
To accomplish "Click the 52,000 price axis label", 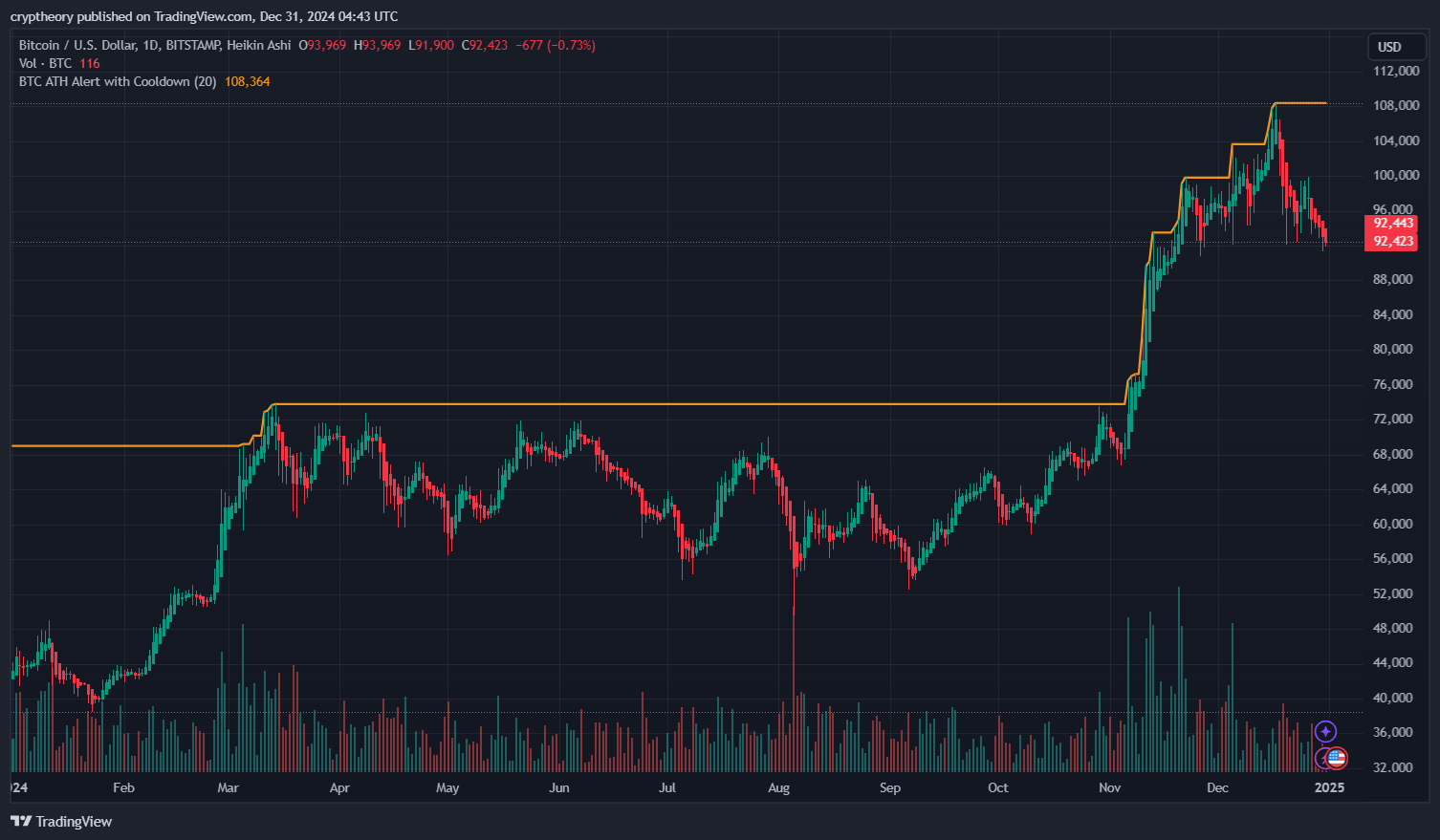I will point(1393,593).
